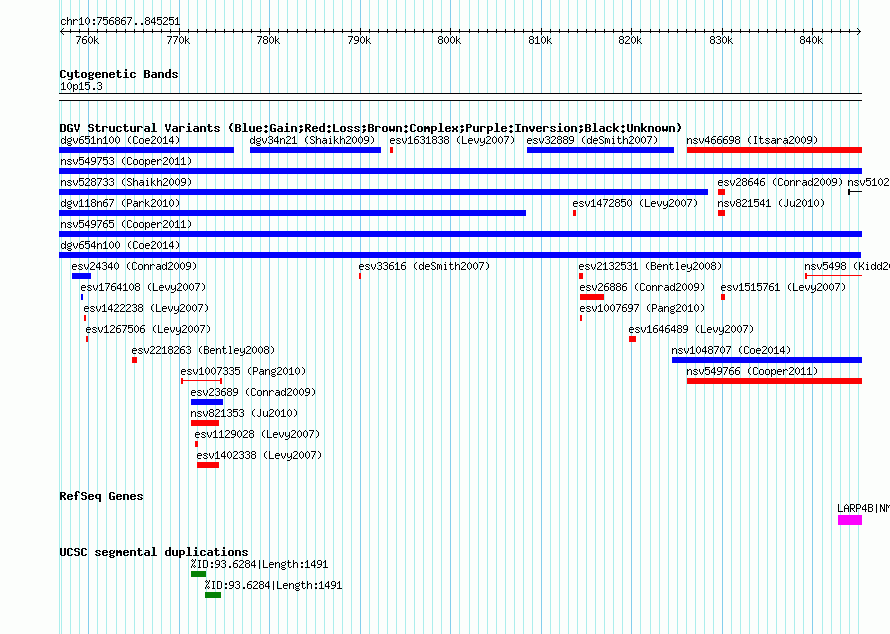
Task: Open the esv1515761 (Levy2007) label
Action: tap(783, 287)
